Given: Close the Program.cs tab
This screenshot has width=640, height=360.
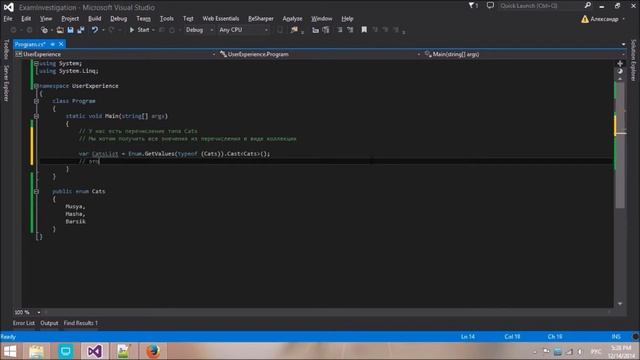Looking at the screenshot, I should [61, 44].
